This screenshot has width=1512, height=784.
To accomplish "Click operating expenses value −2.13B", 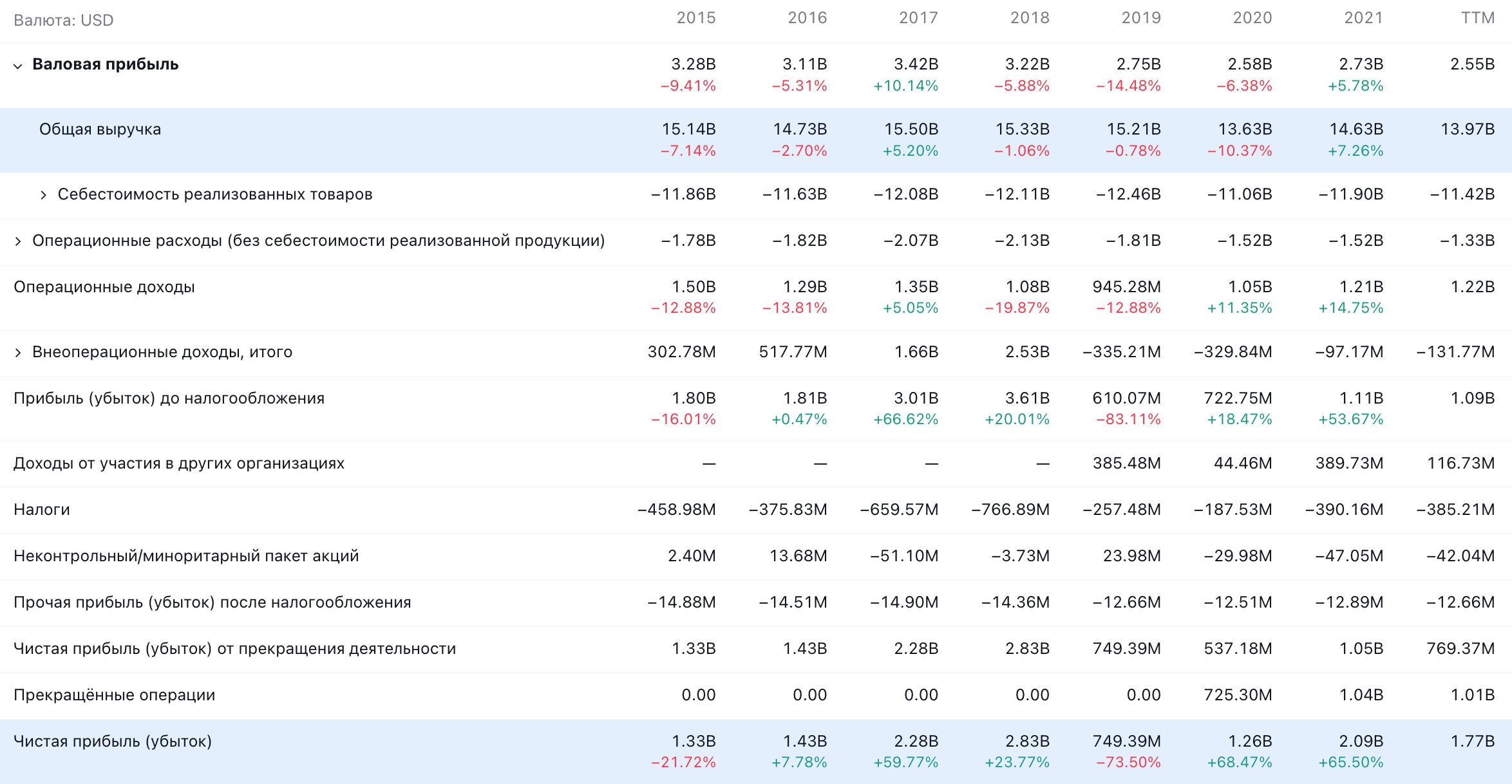I will click(x=1022, y=241).
